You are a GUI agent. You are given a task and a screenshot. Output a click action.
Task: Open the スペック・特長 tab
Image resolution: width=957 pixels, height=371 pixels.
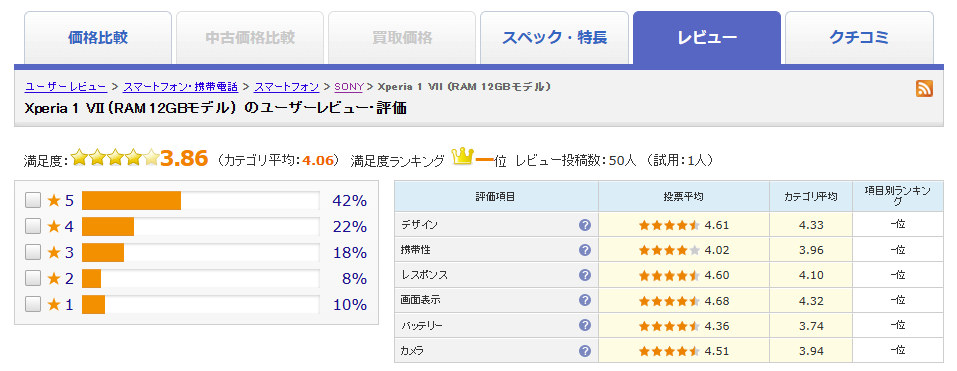554,38
